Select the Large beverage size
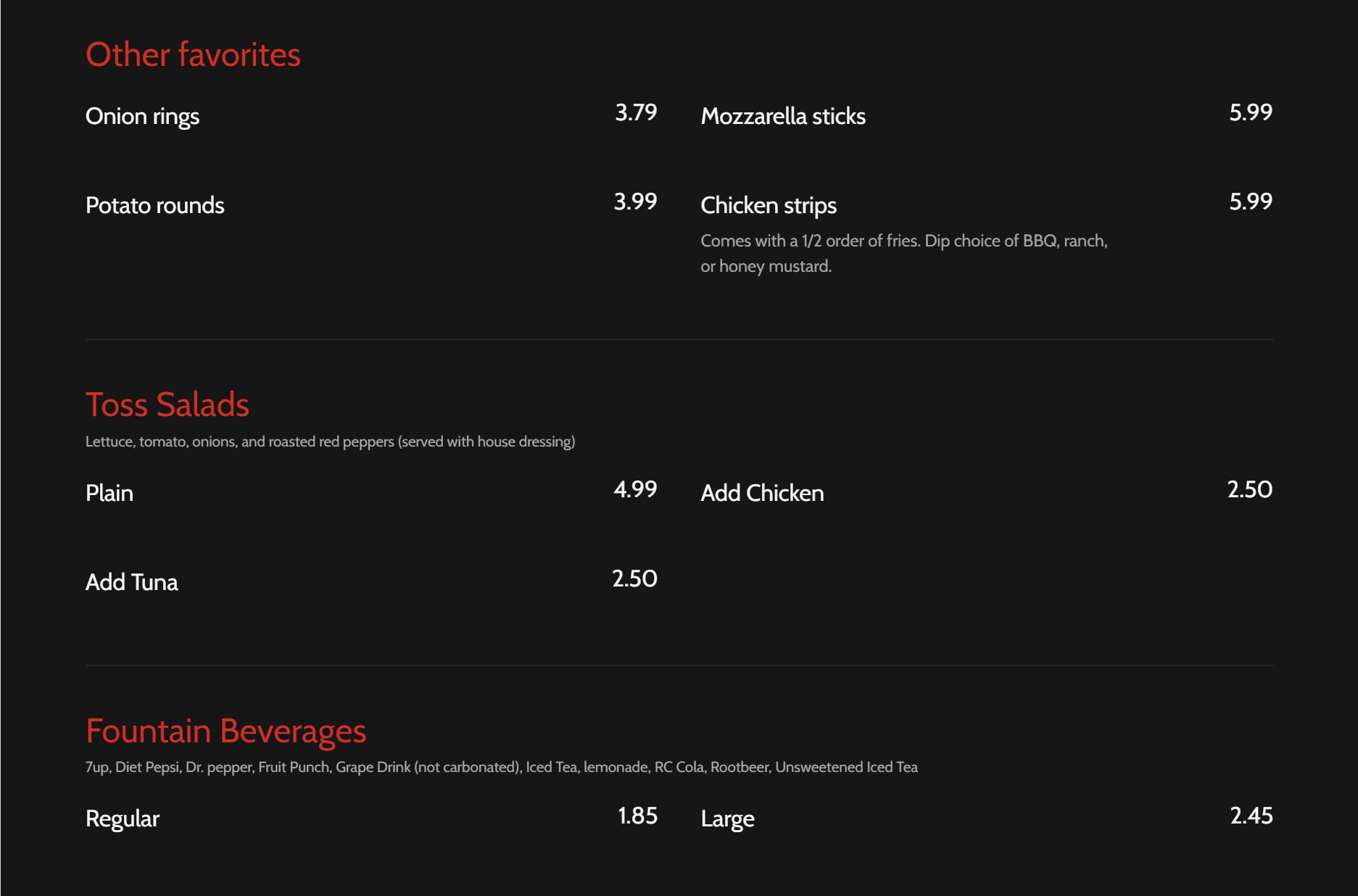Viewport: 1358px width, 896px height. point(727,819)
